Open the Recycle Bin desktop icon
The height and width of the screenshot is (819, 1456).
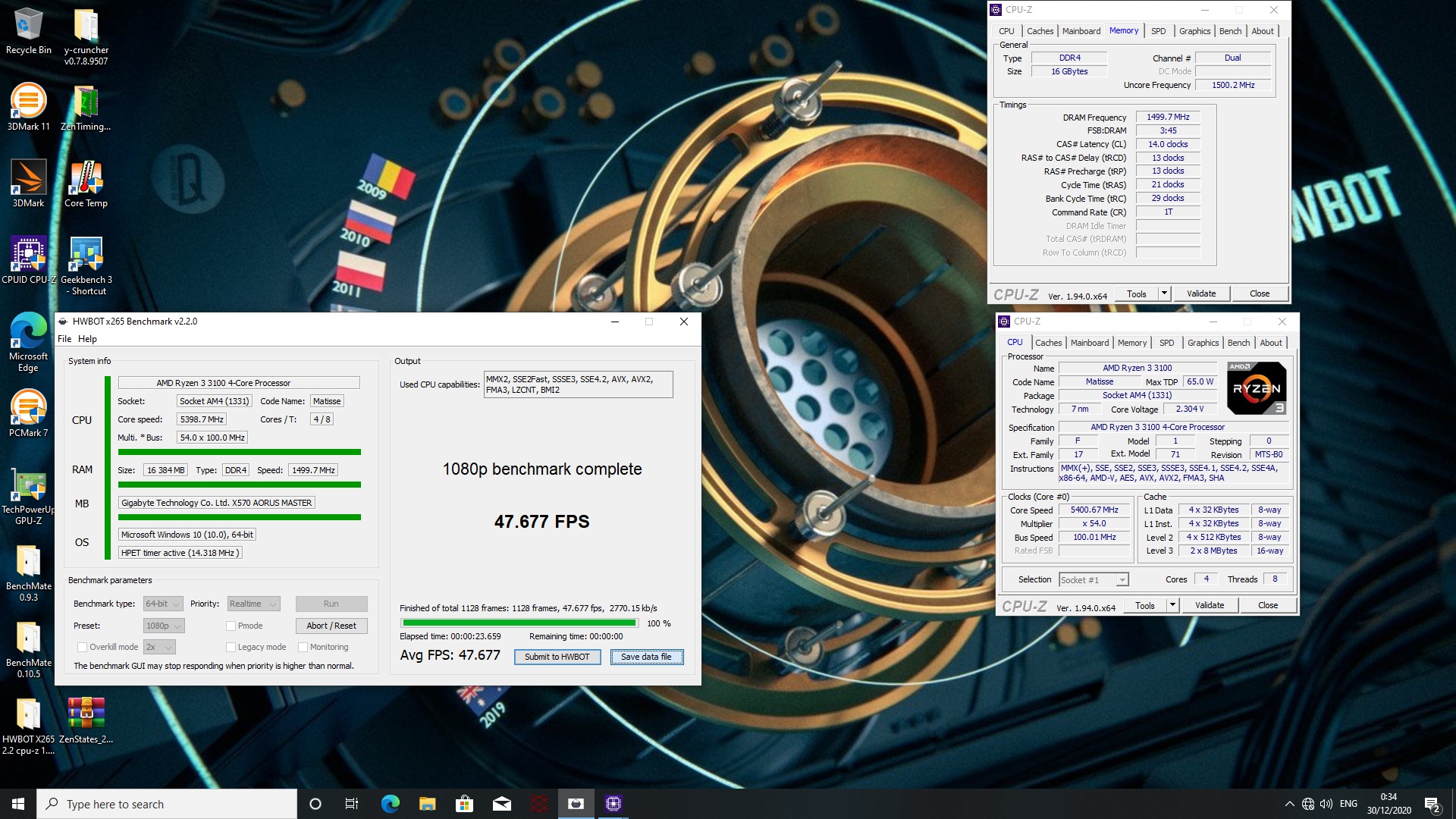point(29,32)
